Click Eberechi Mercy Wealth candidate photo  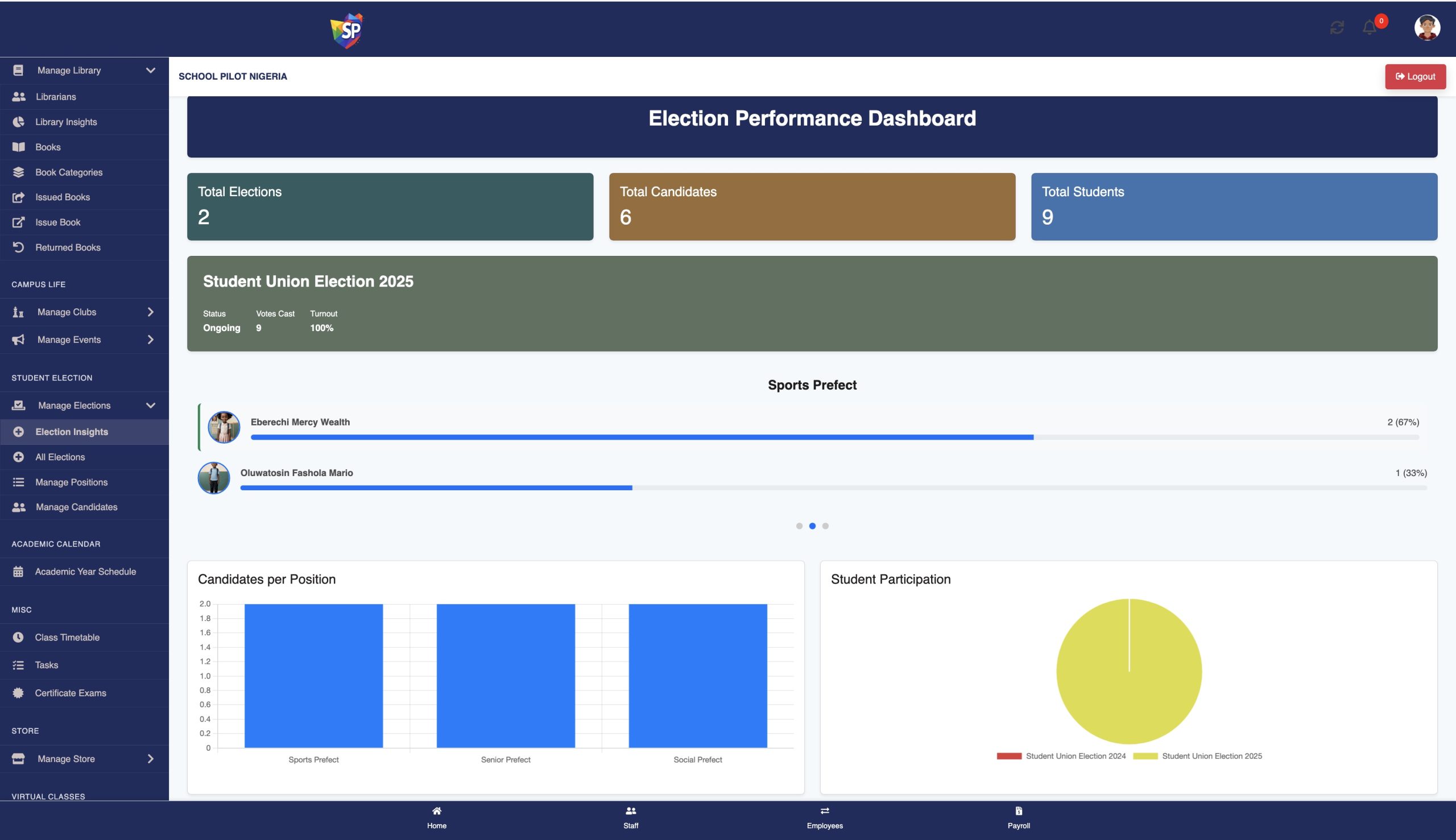[224, 427]
